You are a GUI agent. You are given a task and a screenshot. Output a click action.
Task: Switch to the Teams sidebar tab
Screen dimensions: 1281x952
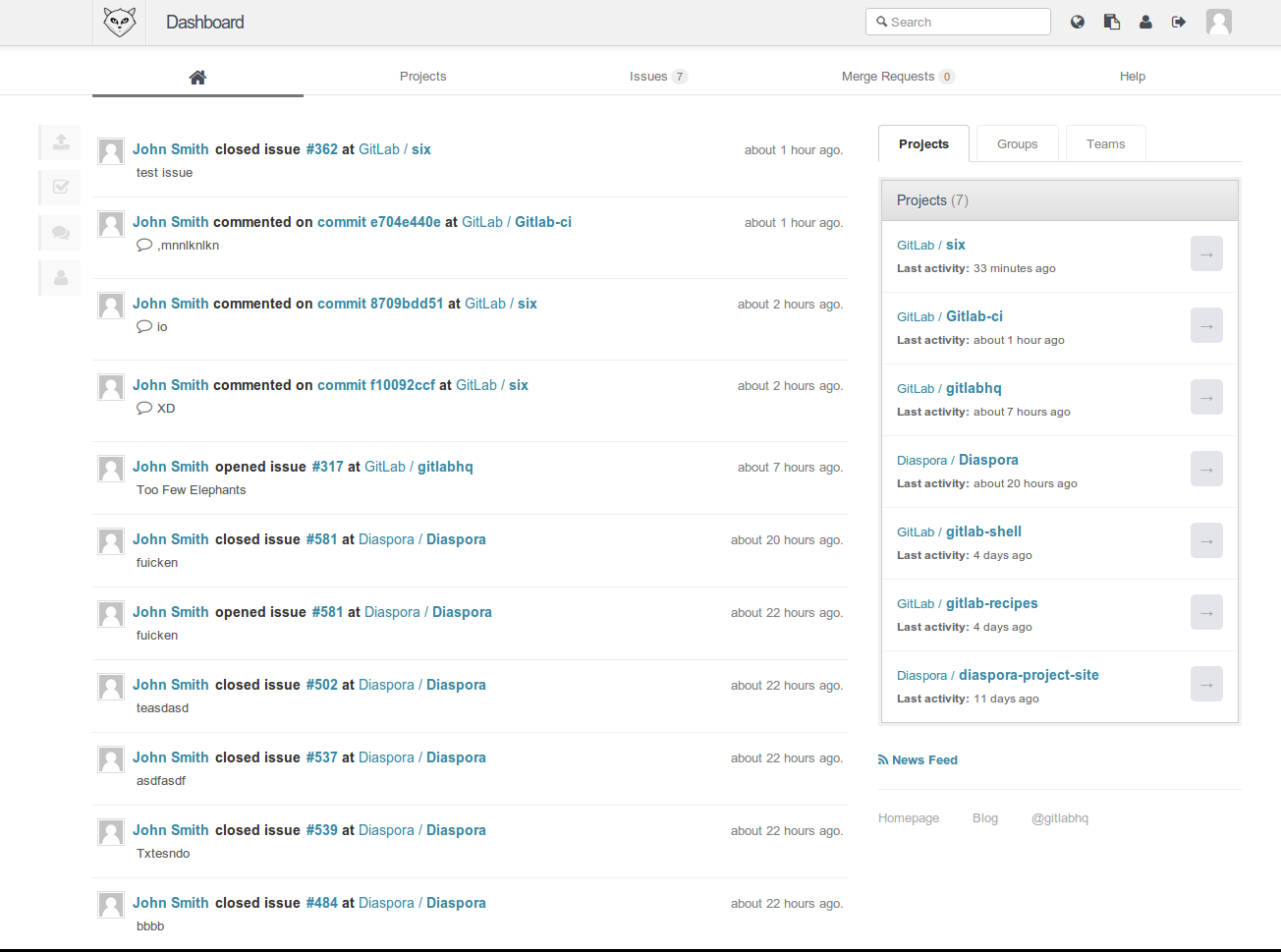(x=1106, y=144)
